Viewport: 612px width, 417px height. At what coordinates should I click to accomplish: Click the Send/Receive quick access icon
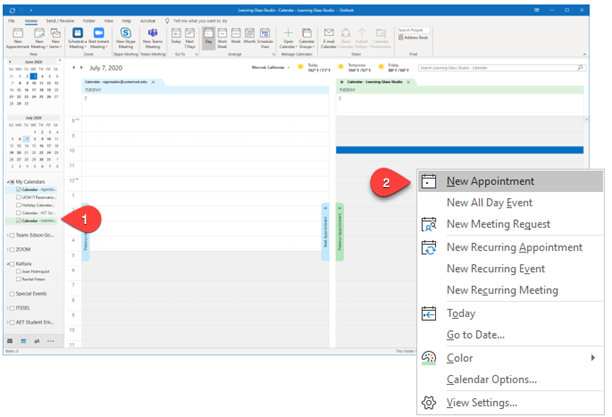pyautogui.click(x=12, y=11)
